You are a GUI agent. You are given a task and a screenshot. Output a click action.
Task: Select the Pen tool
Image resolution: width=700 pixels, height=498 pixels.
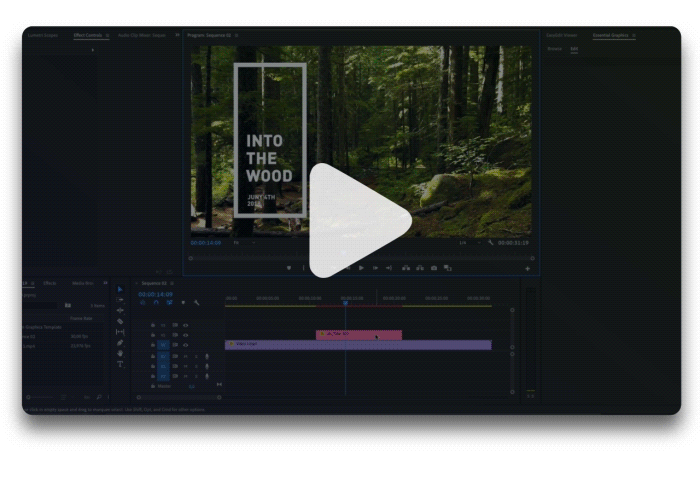coord(120,342)
